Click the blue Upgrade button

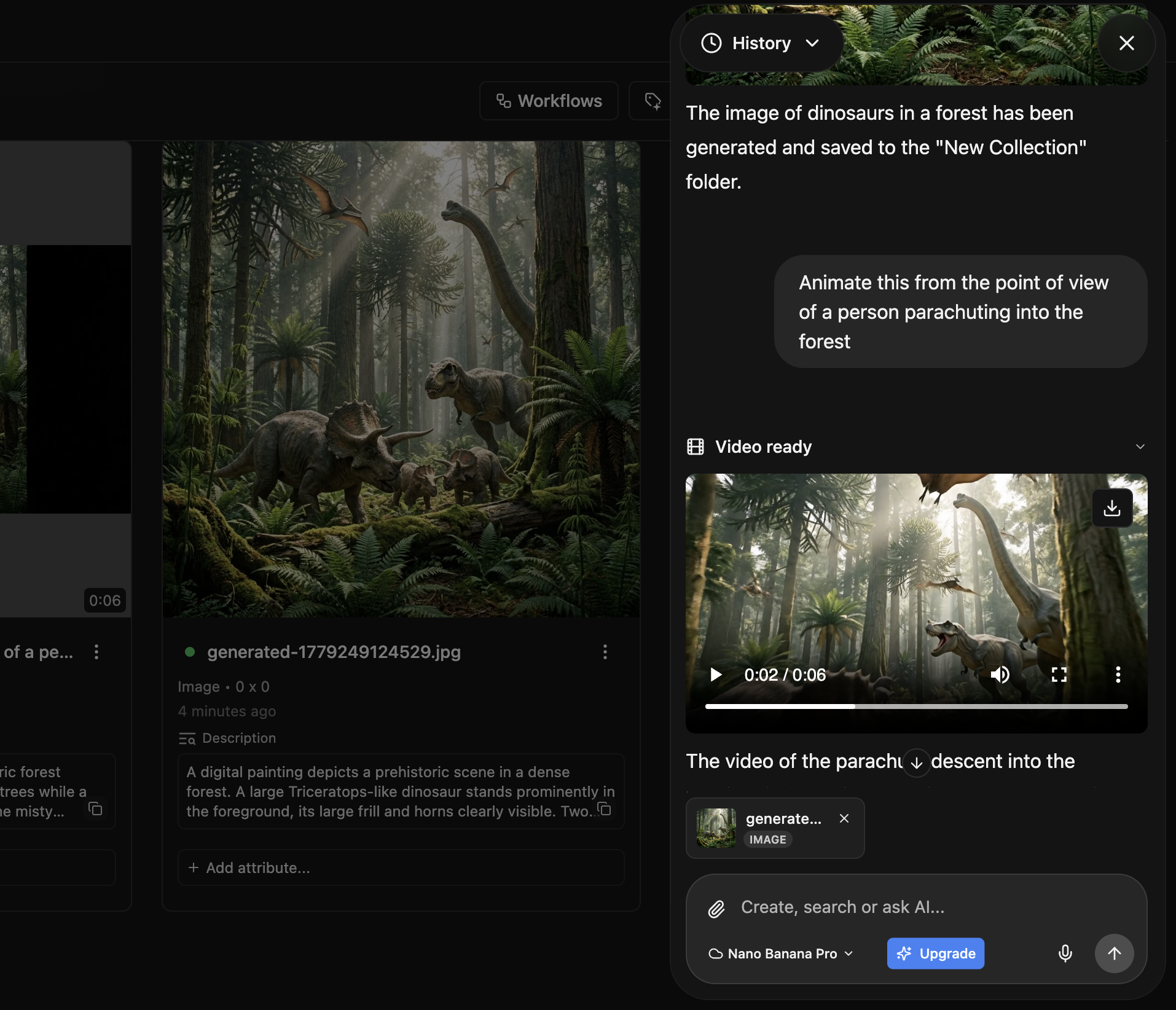[935, 953]
